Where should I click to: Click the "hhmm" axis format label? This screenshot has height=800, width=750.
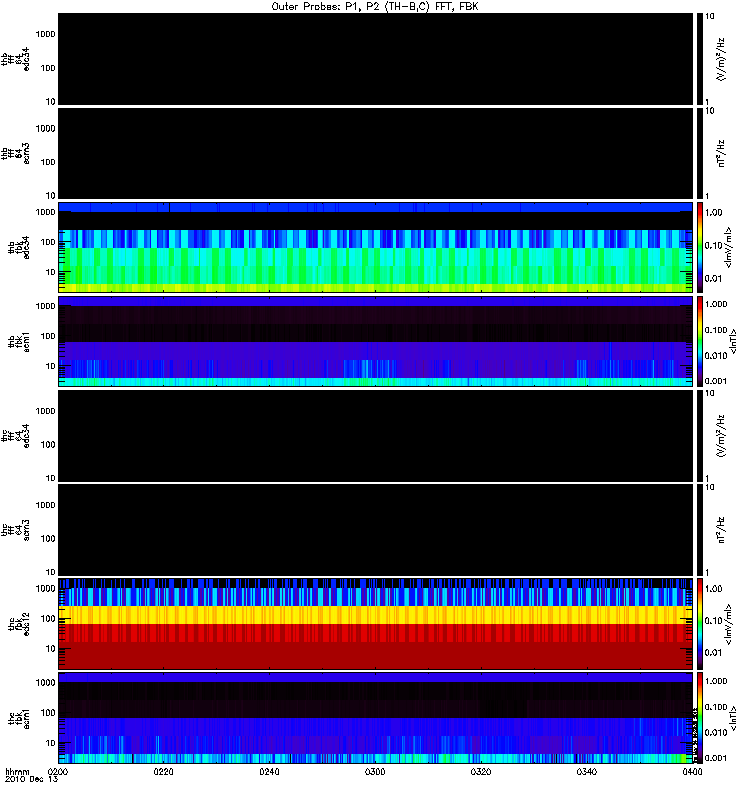pos(17,772)
